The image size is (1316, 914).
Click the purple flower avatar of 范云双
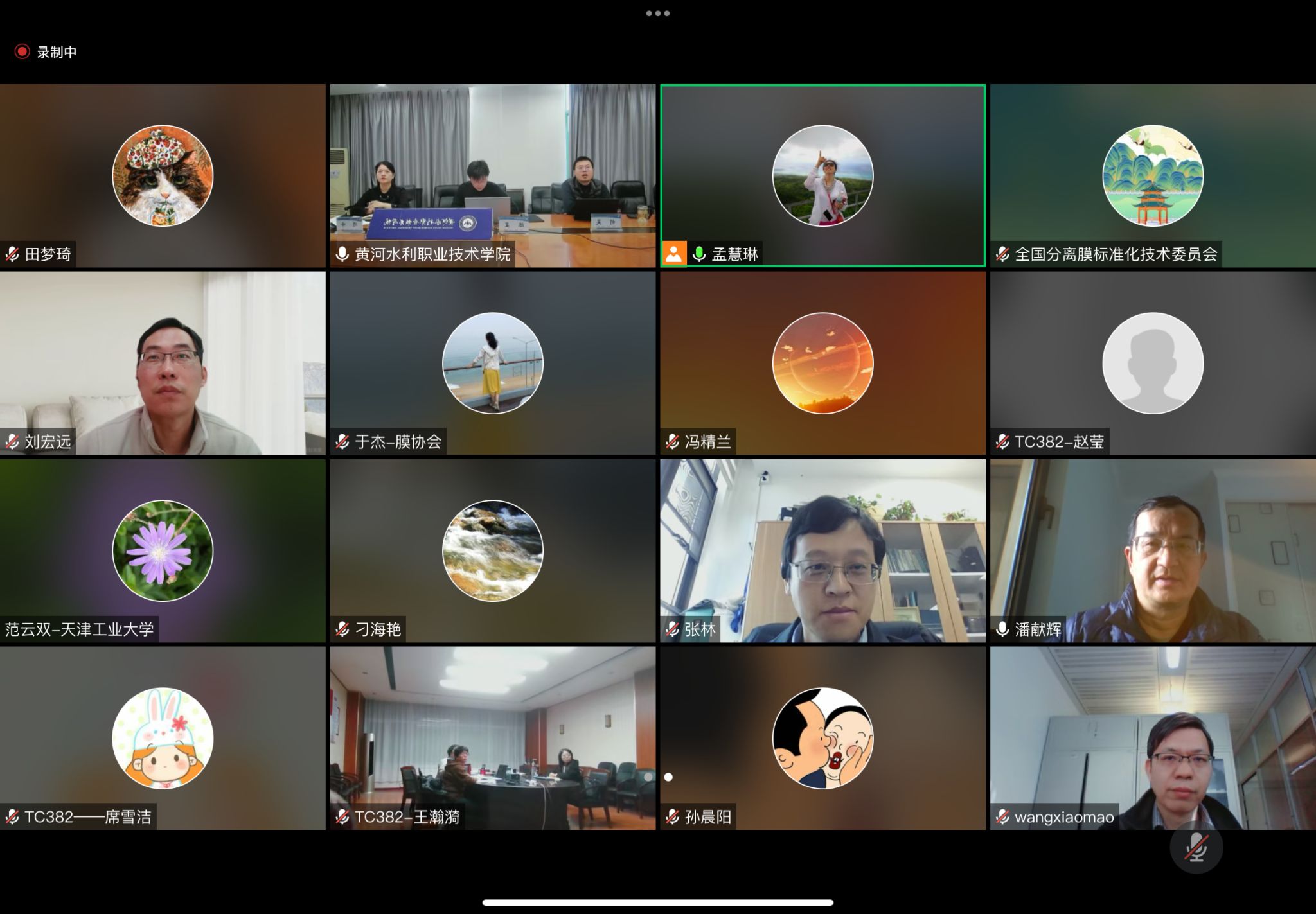tap(163, 550)
